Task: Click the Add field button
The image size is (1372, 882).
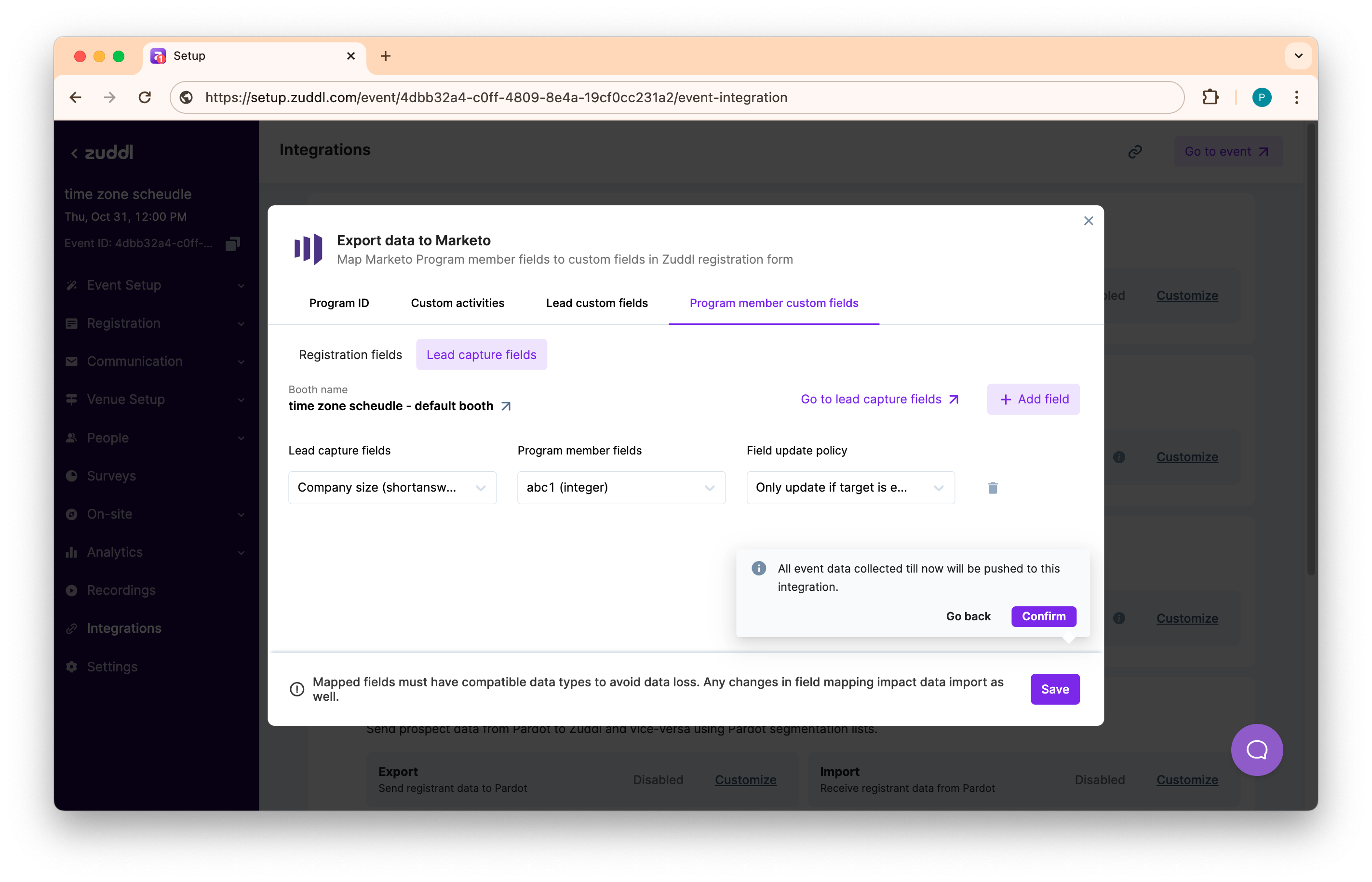Action: (1033, 399)
